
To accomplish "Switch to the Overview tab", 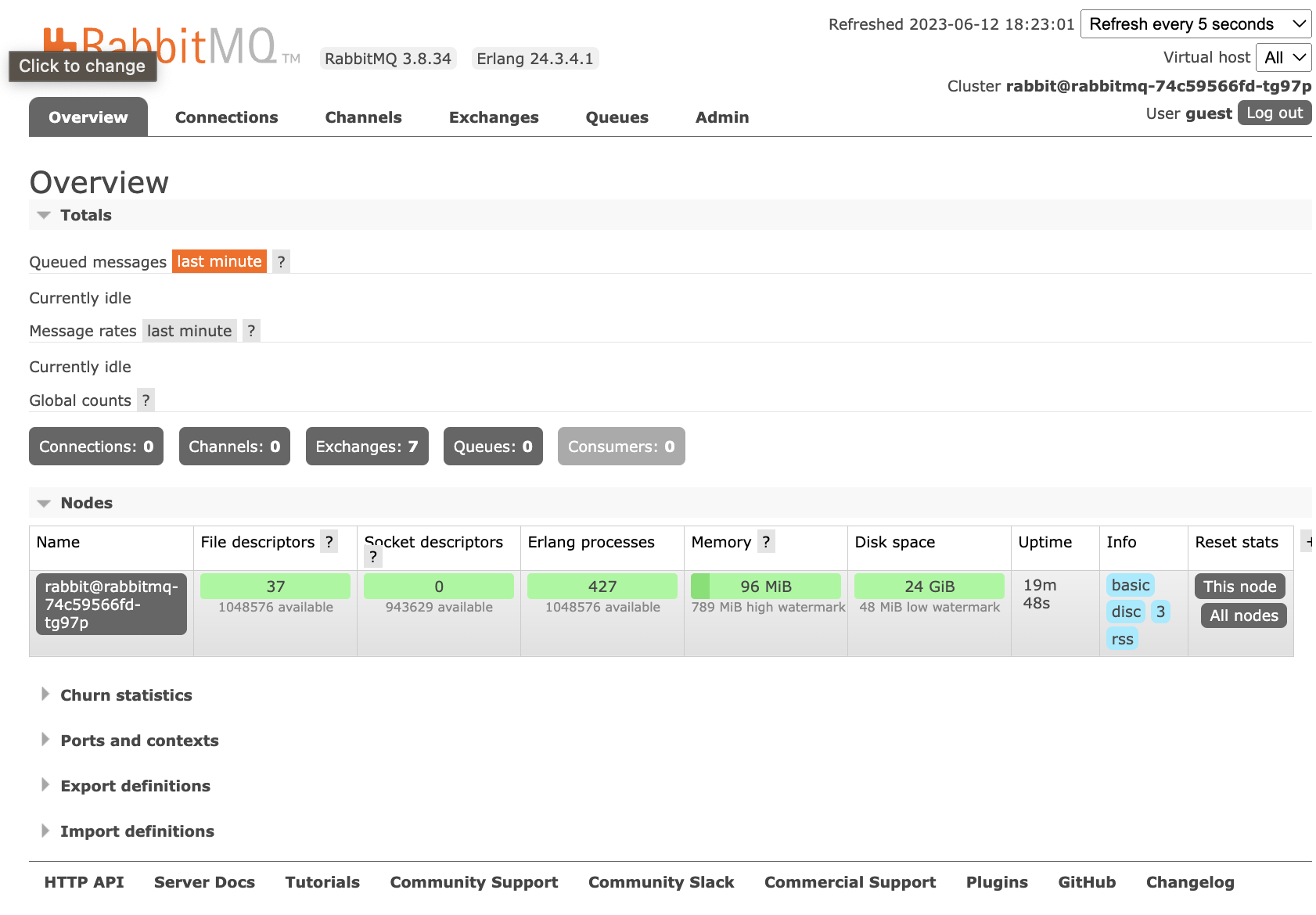I will tap(88, 117).
